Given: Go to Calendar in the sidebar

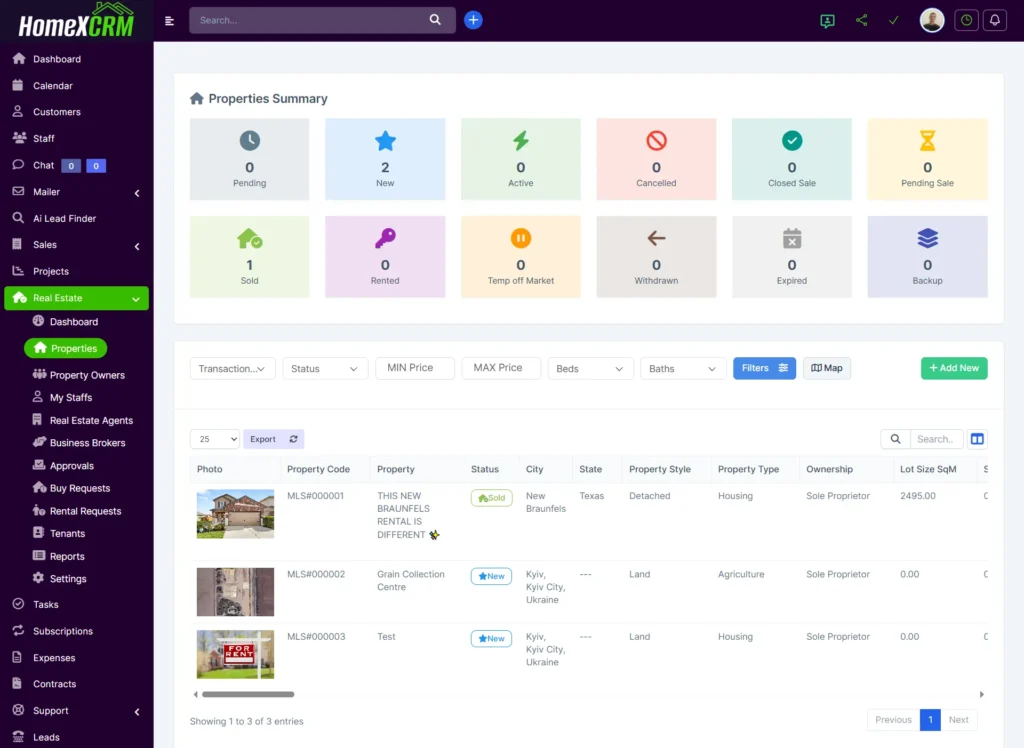Looking at the screenshot, I should coord(52,86).
